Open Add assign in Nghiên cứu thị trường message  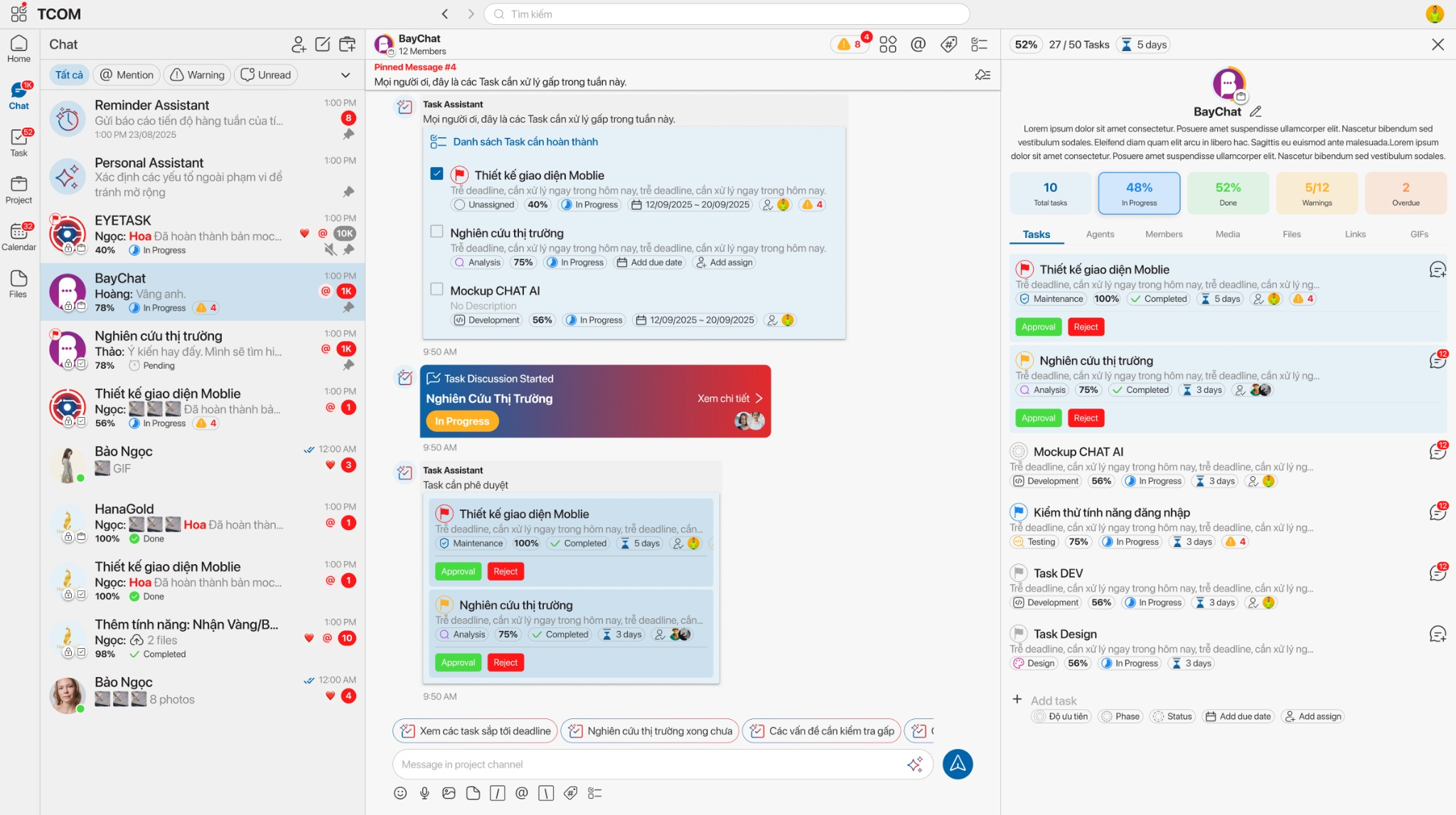coord(724,262)
